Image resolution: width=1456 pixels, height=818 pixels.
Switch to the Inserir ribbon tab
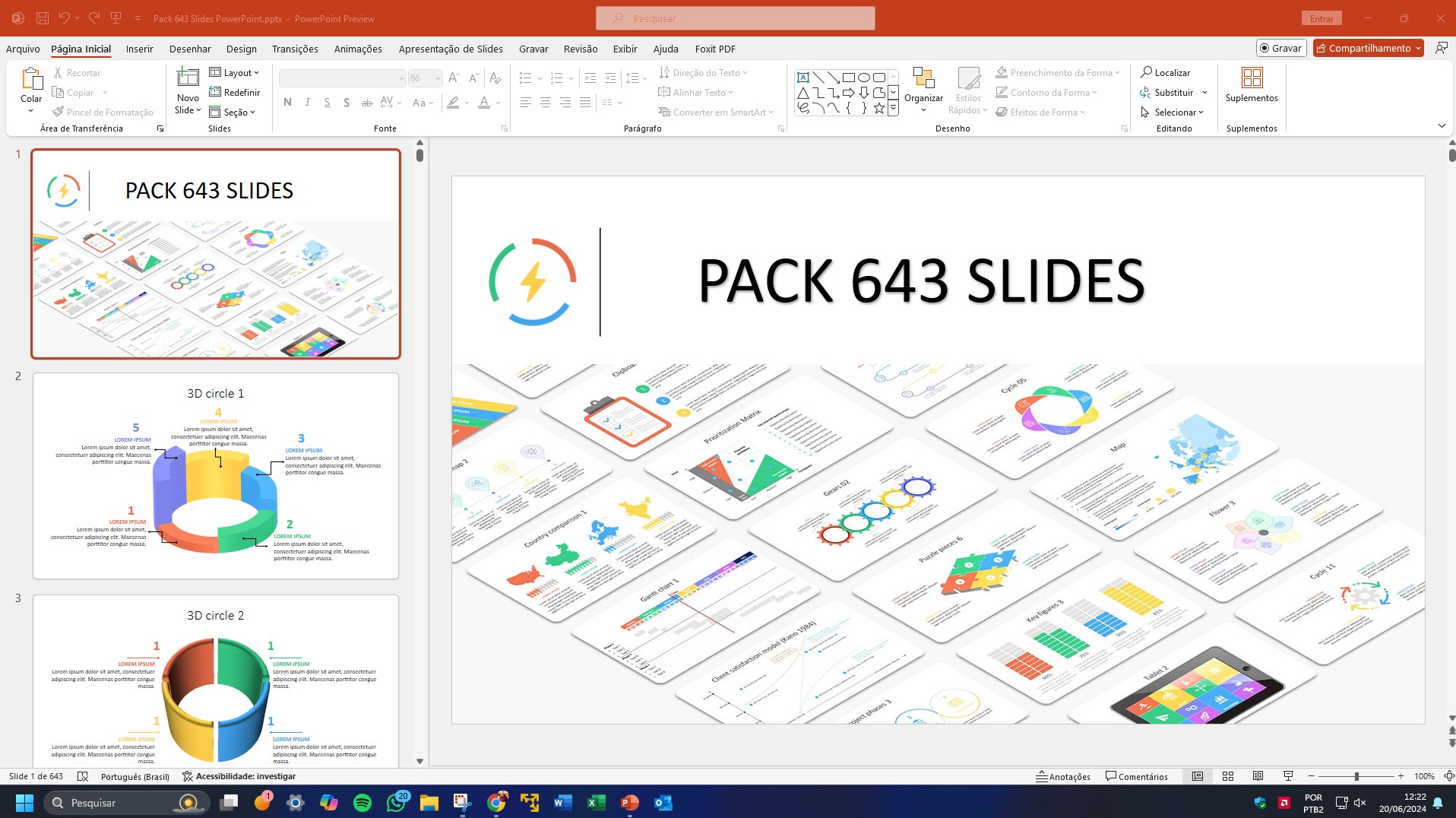pos(139,49)
